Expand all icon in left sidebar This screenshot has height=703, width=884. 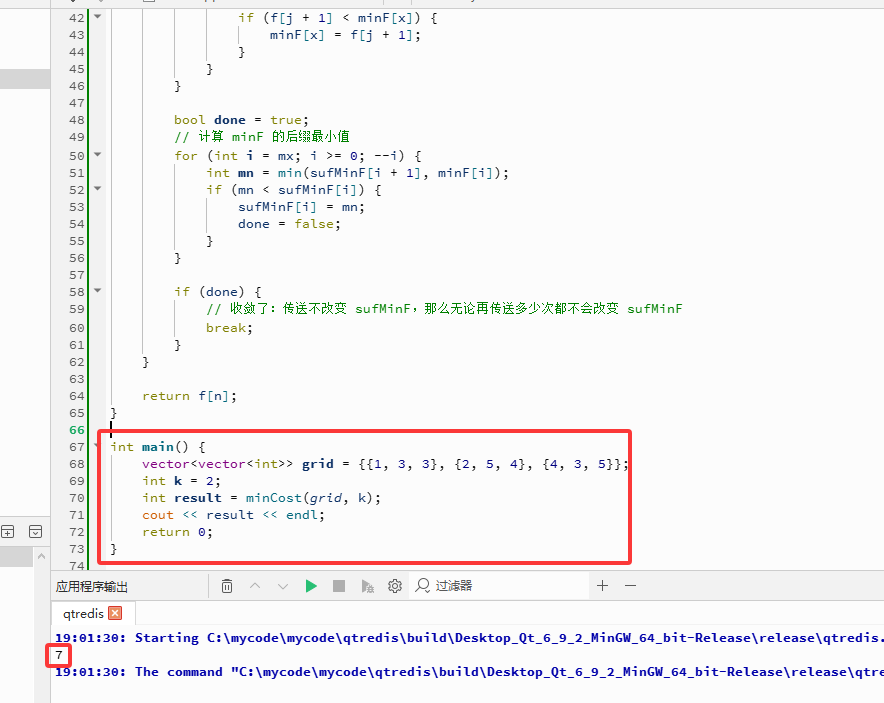pyautogui.click(x=7, y=532)
